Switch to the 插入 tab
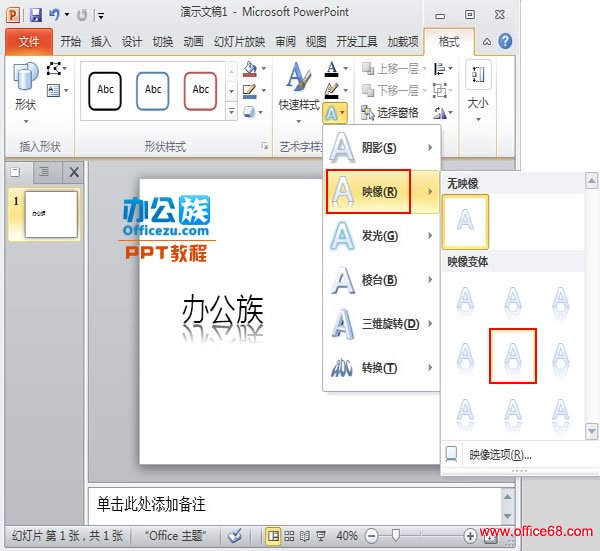 [101, 41]
